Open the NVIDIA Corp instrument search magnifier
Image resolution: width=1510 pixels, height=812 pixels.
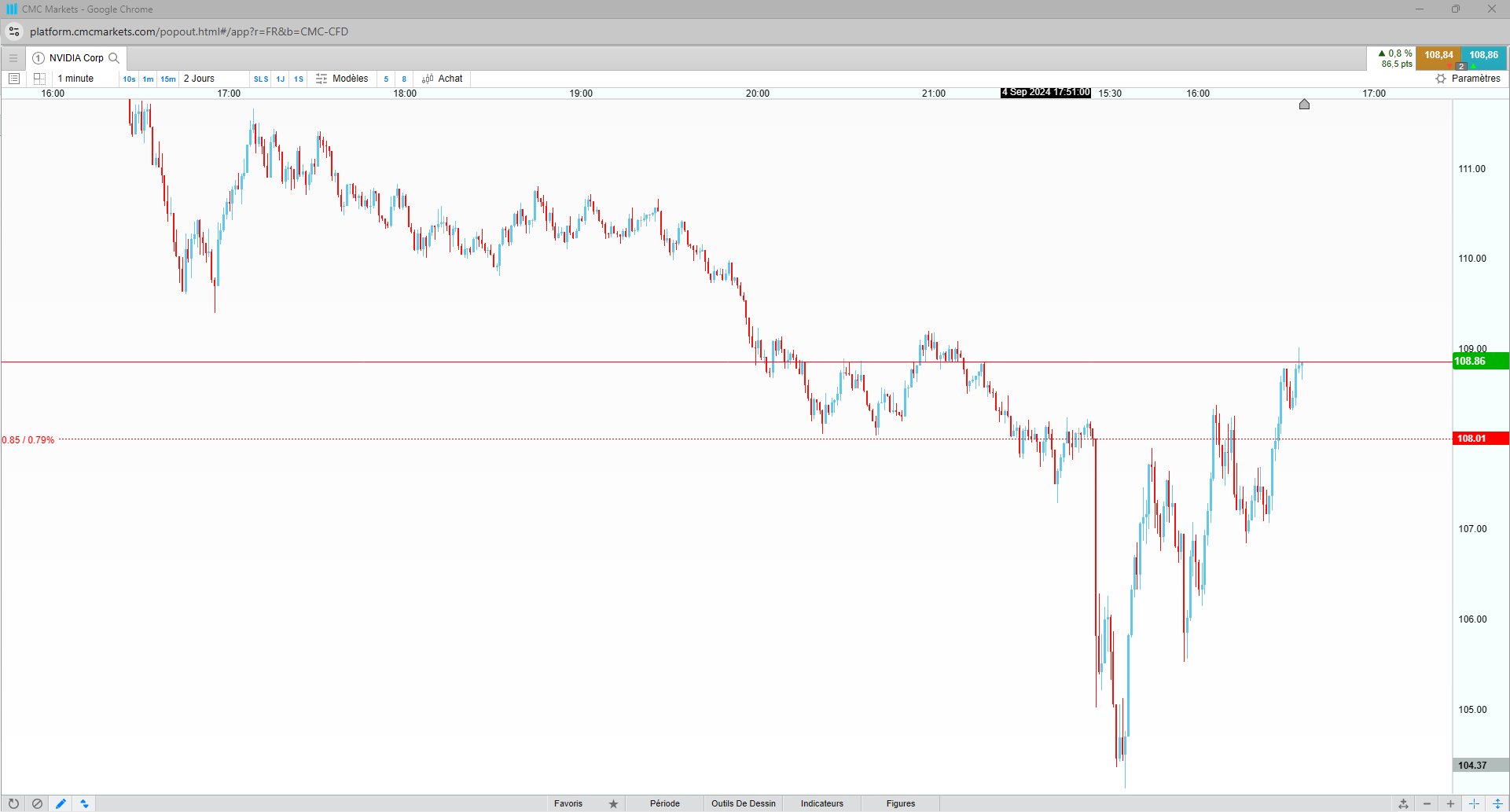tap(114, 58)
